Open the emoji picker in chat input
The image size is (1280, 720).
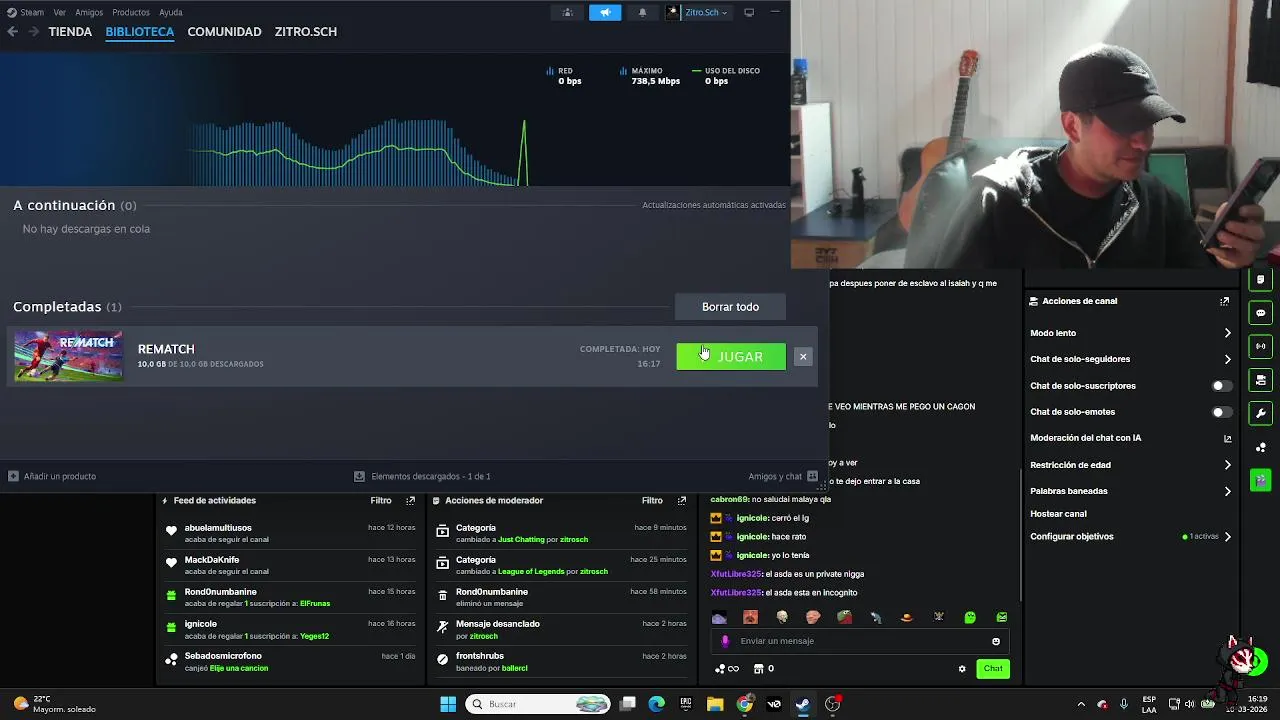point(996,641)
